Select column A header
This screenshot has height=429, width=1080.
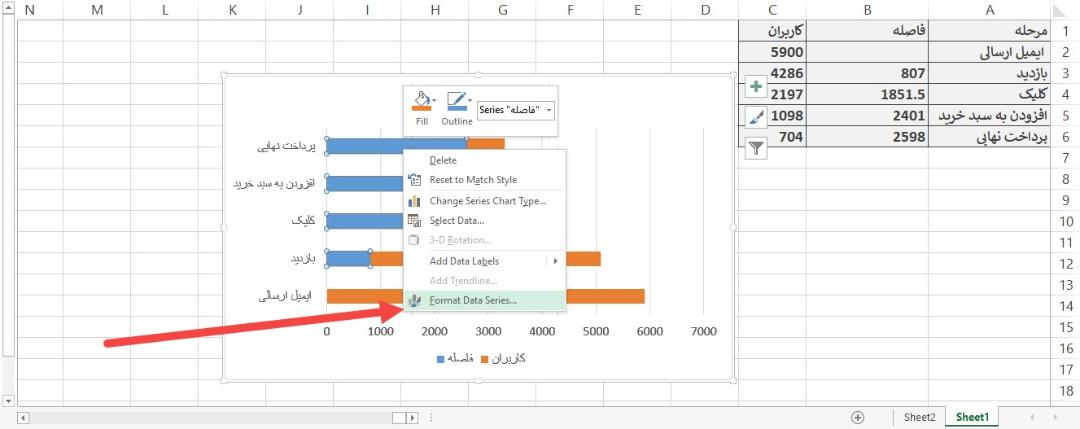coord(990,10)
